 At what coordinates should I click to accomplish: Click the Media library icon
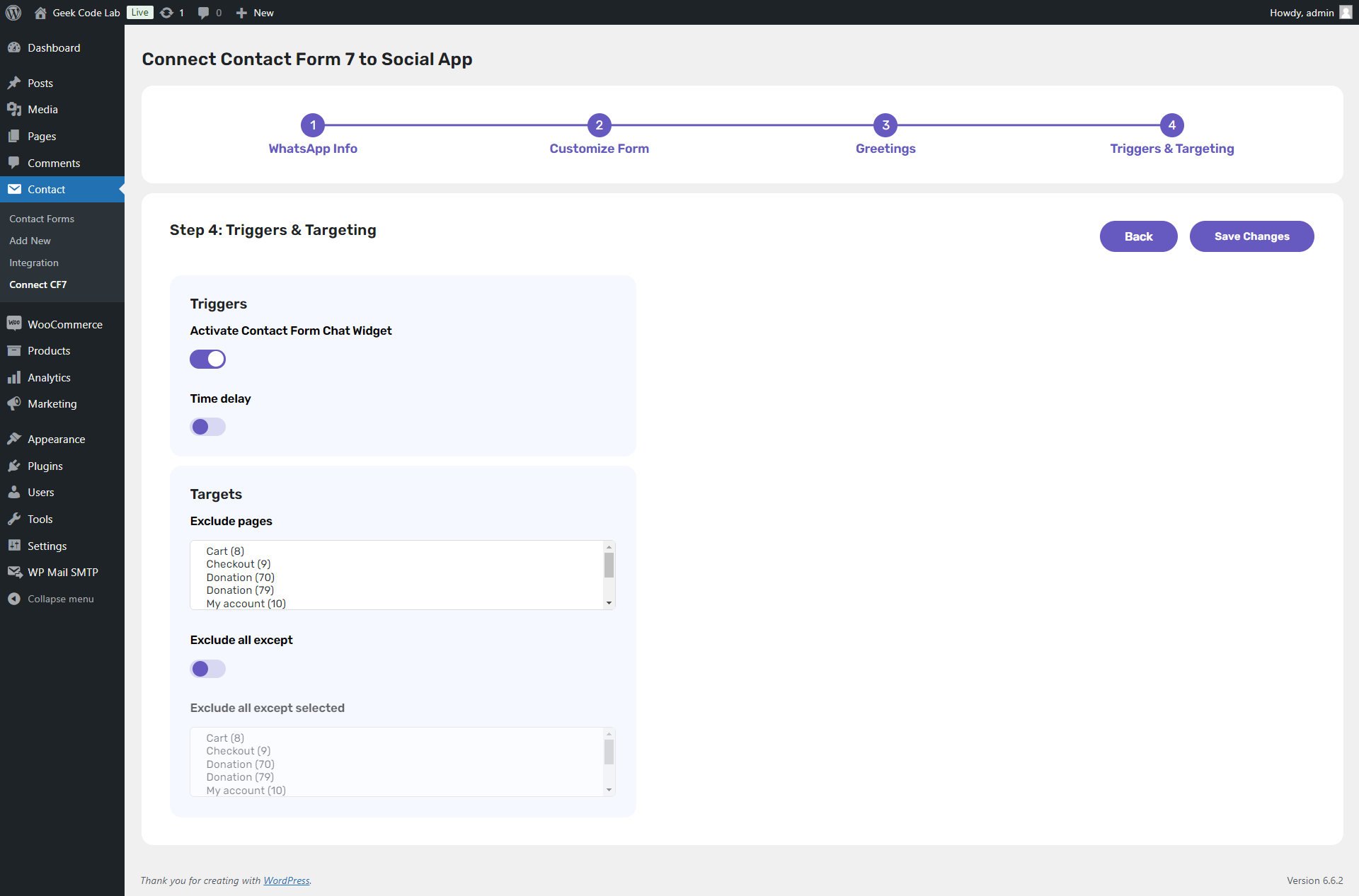[x=14, y=109]
